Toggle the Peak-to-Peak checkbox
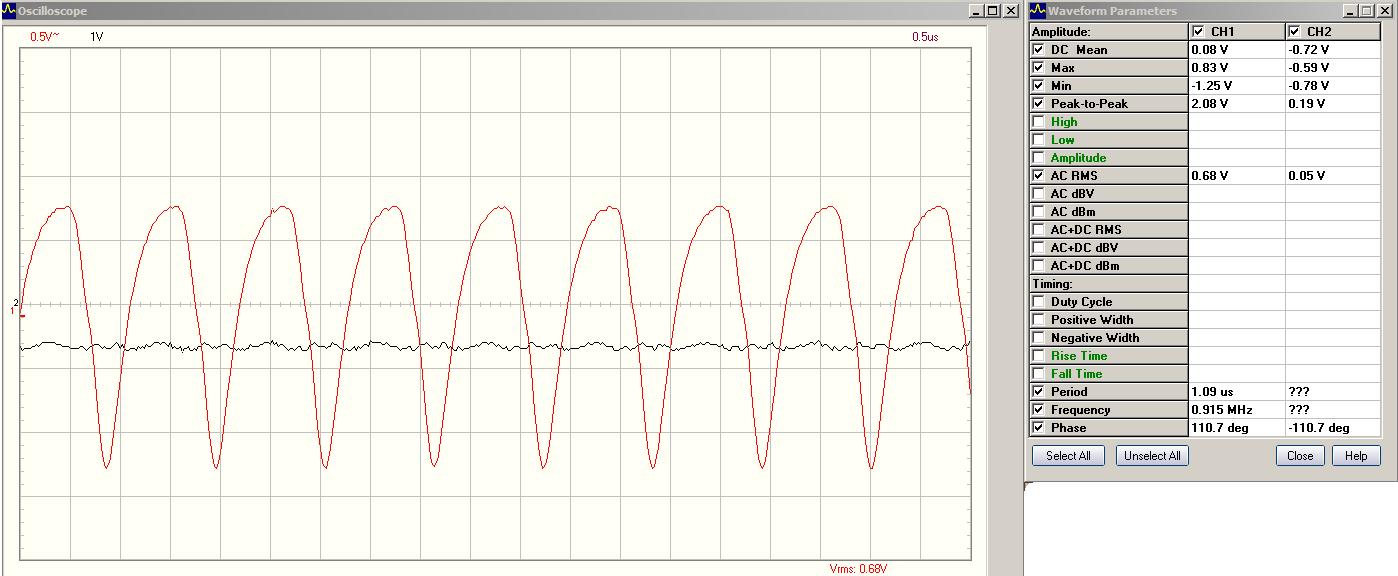The height and width of the screenshot is (576, 1398). (x=1037, y=103)
